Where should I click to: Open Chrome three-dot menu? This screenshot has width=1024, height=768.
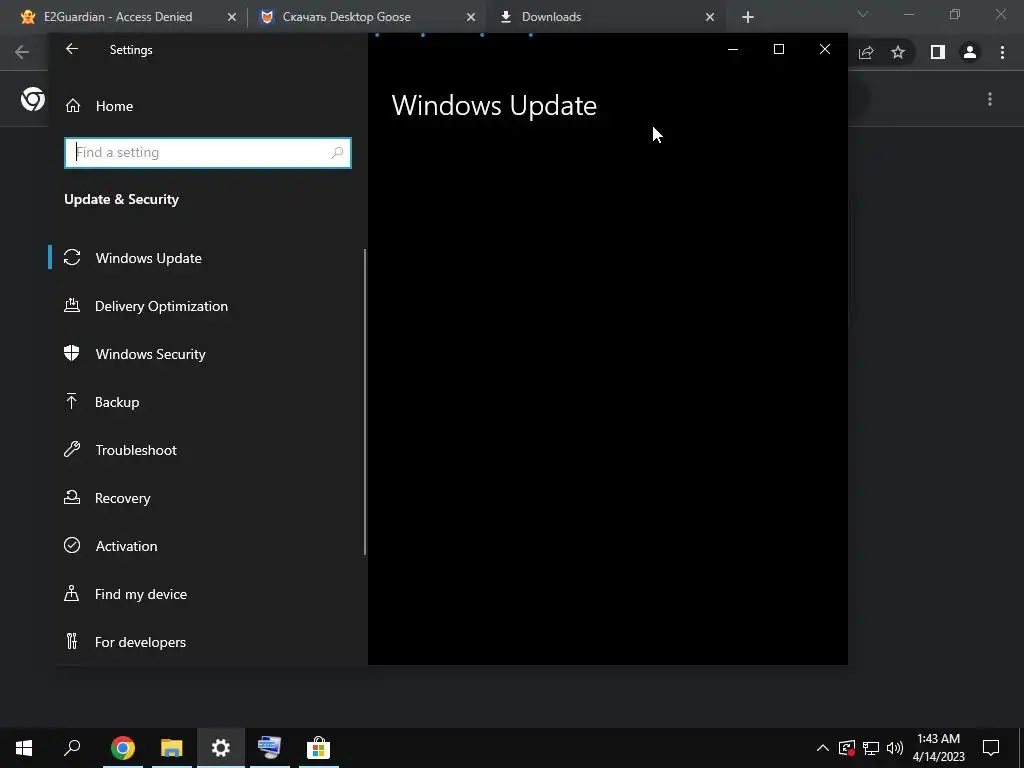(x=1002, y=52)
